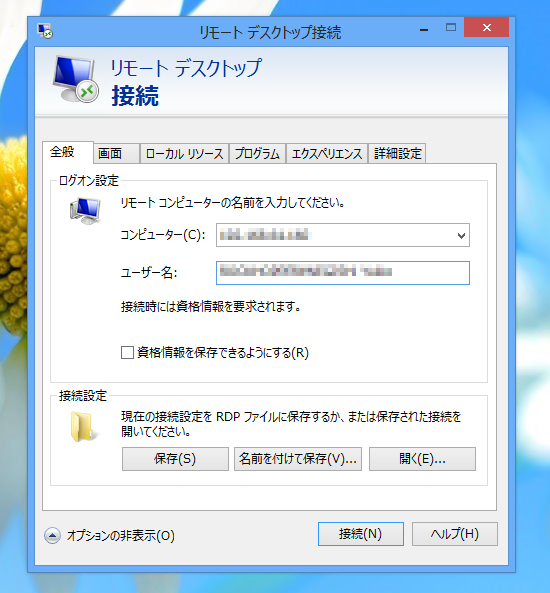The image size is (550, 593).
Task: Click オプションの非表示(O) label
Action: (121, 536)
